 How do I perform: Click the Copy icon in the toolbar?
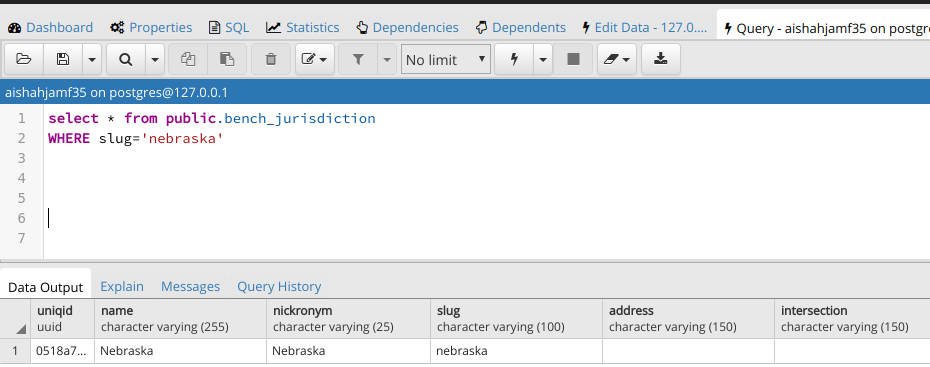coord(188,59)
